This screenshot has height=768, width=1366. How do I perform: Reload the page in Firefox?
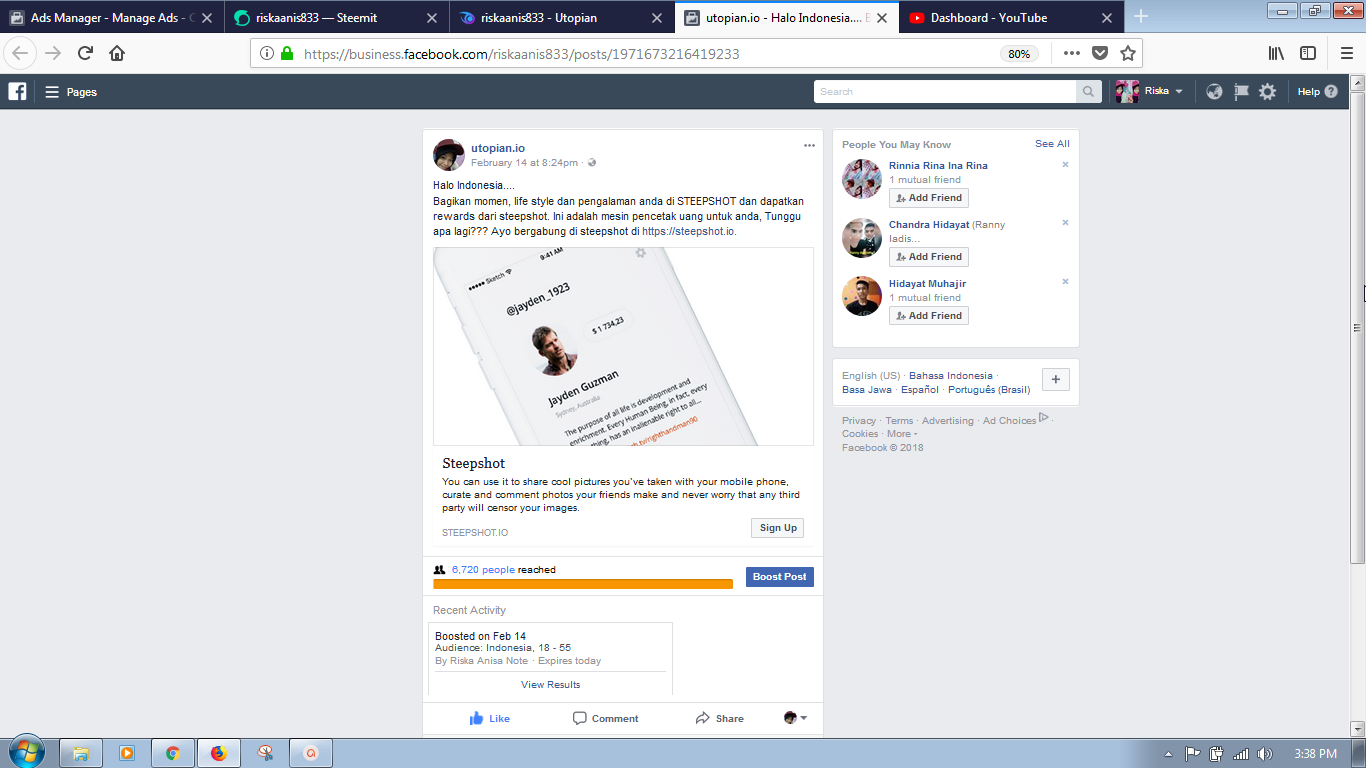pyautogui.click(x=85, y=53)
